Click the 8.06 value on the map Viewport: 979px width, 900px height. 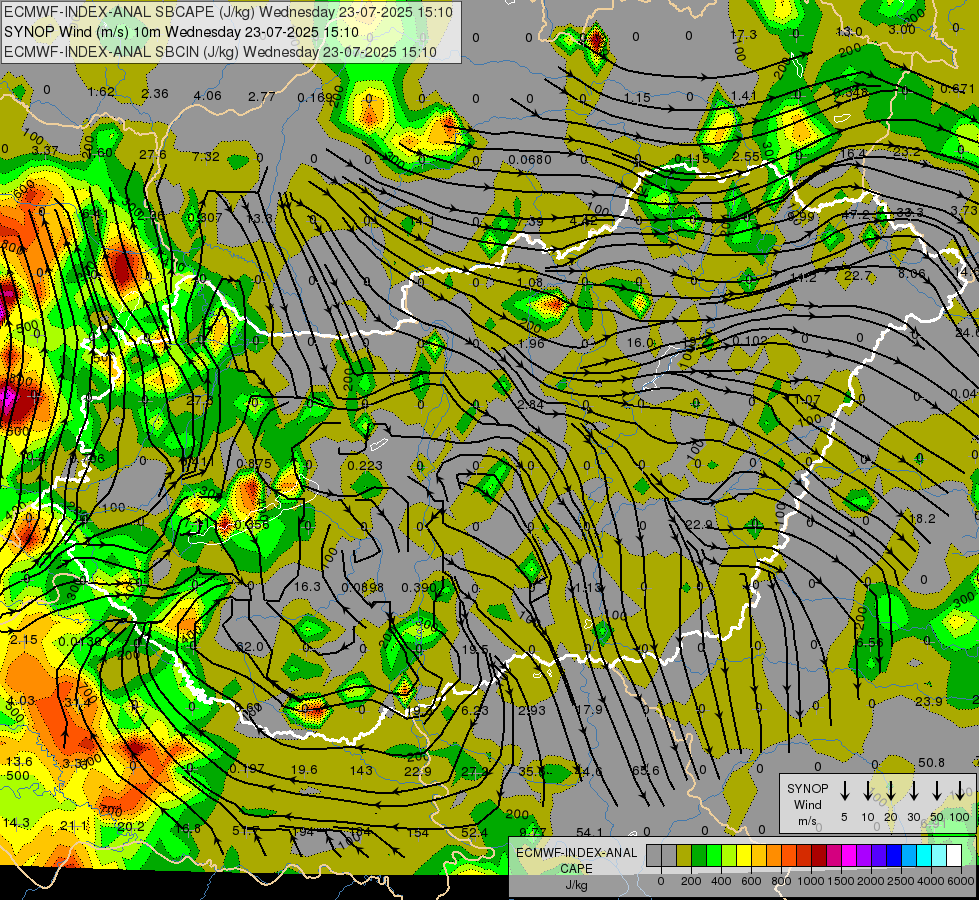(912, 274)
